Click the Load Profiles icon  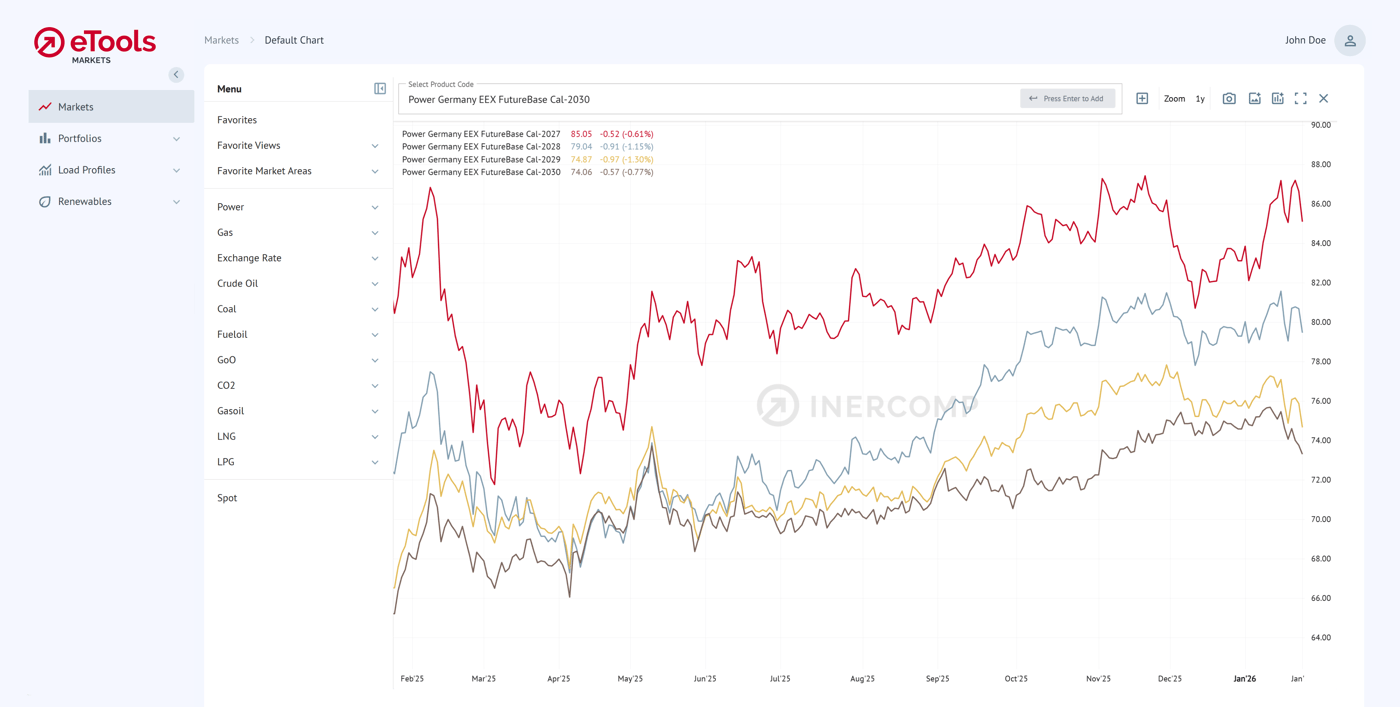pyautogui.click(x=45, y=170)
